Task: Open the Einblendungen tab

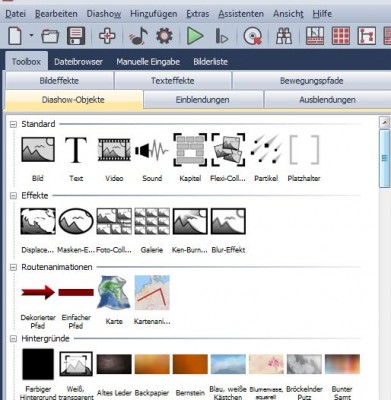Action: tap(203, 100)
